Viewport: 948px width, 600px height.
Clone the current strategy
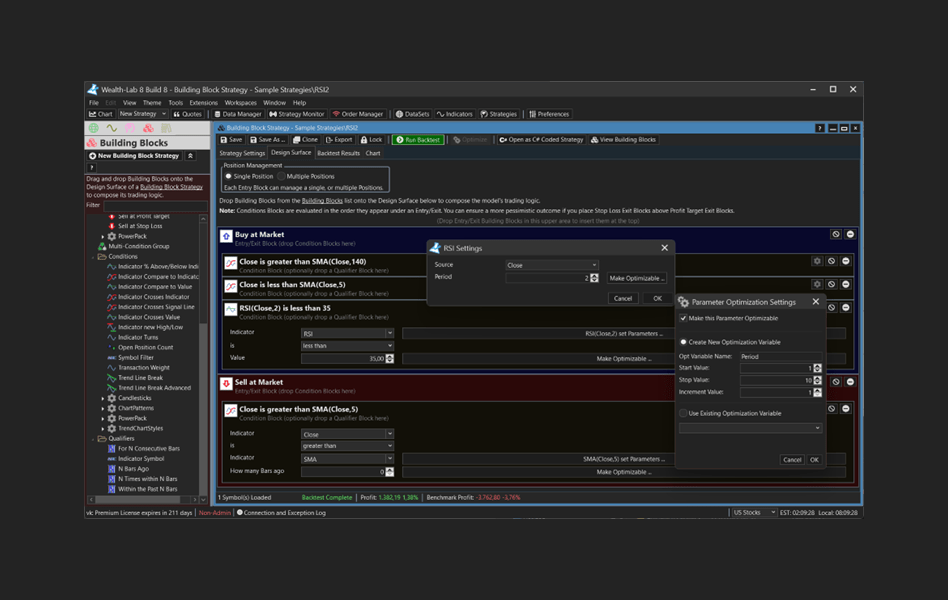pos(305,140)
